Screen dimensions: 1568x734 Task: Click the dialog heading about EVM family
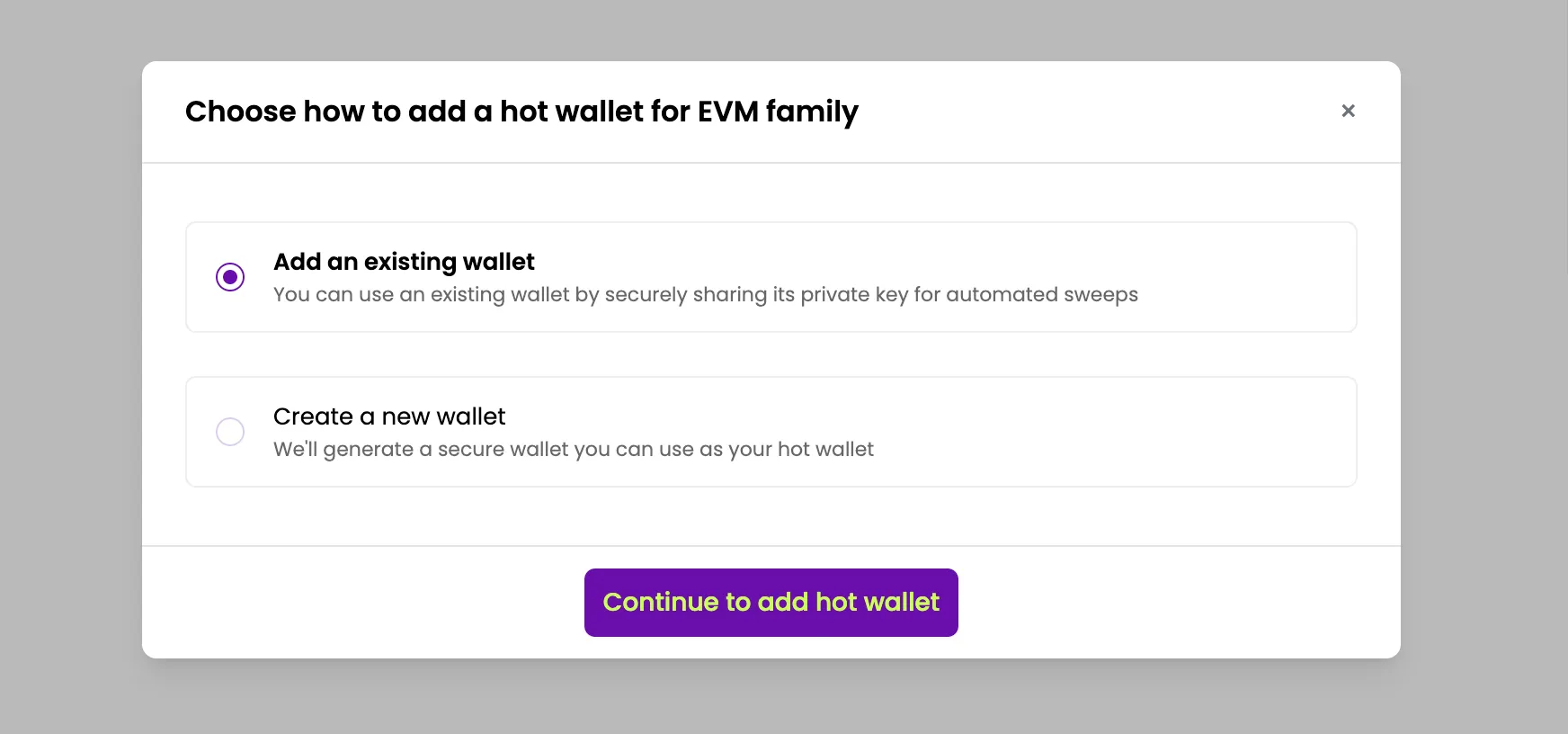point(521,112)
